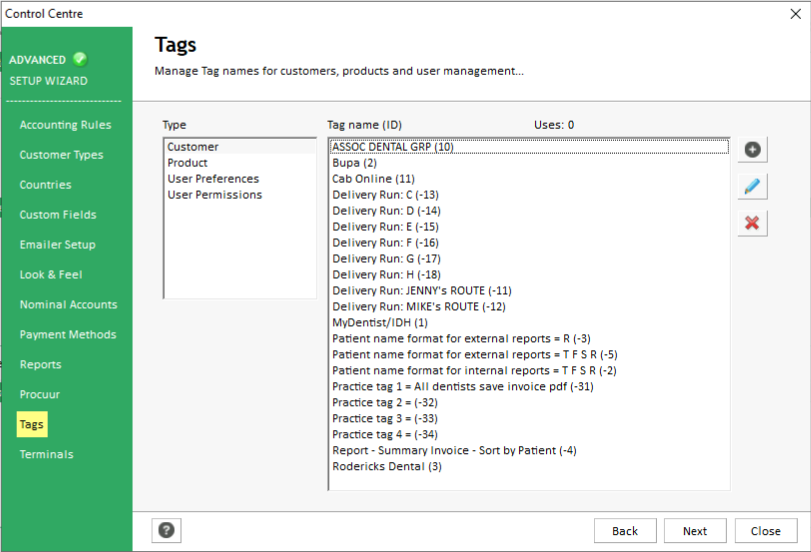Image resolution: width=811 pixels, height=552 pixels.
Task: Open Customer Types in the sidebar
Action: [61, 155]
